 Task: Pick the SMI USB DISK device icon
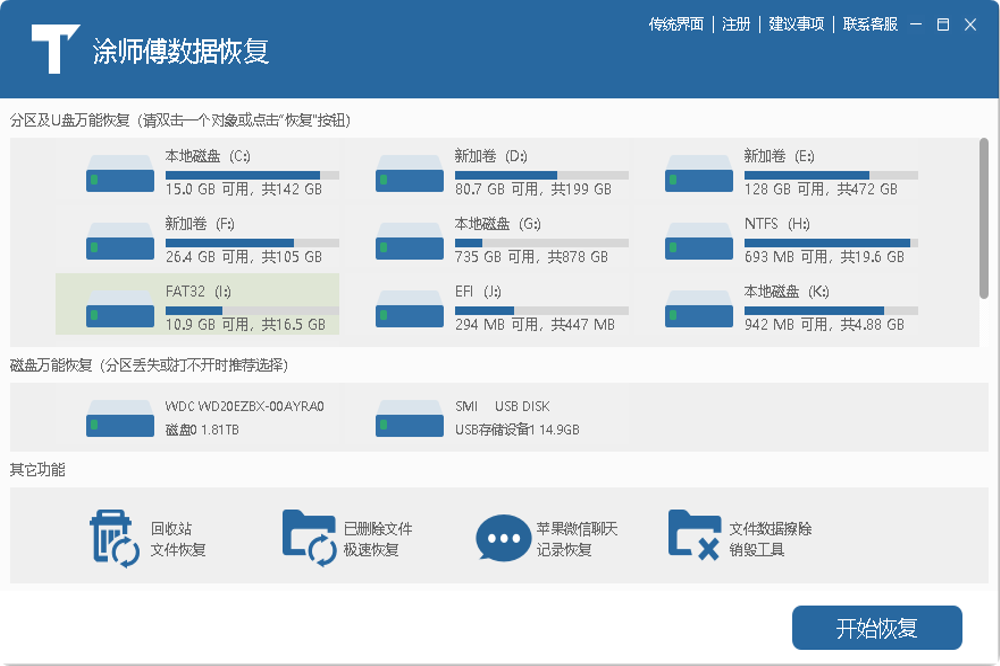click(409, 418)
